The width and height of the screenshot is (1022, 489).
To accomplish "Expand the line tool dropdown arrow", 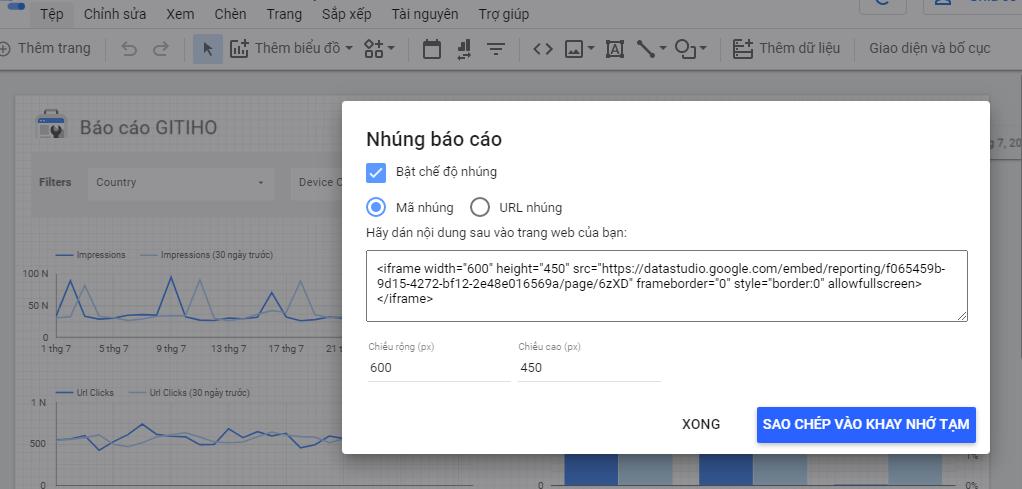I will coord(663,48).
